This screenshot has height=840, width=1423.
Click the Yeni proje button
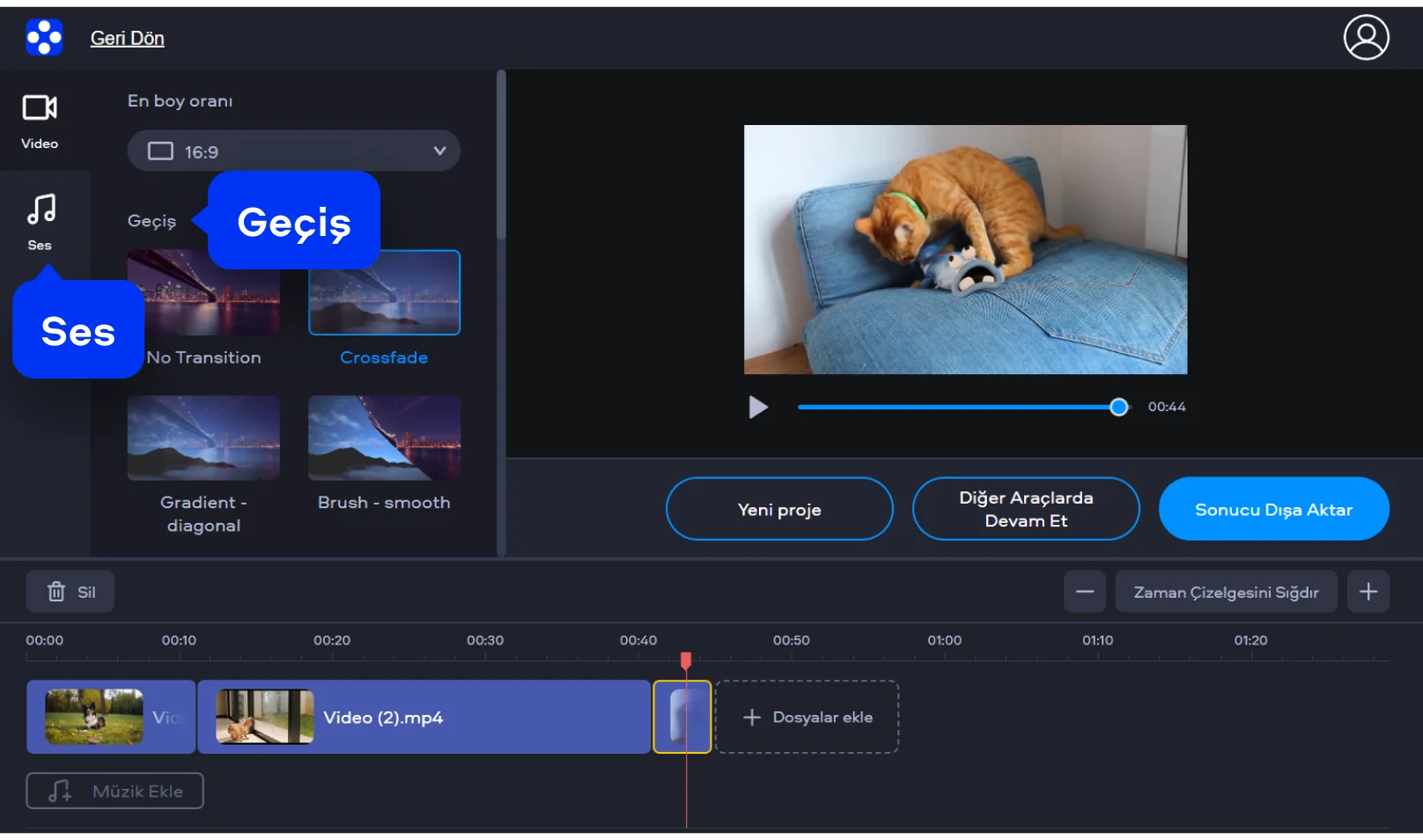tap(778, 509)
